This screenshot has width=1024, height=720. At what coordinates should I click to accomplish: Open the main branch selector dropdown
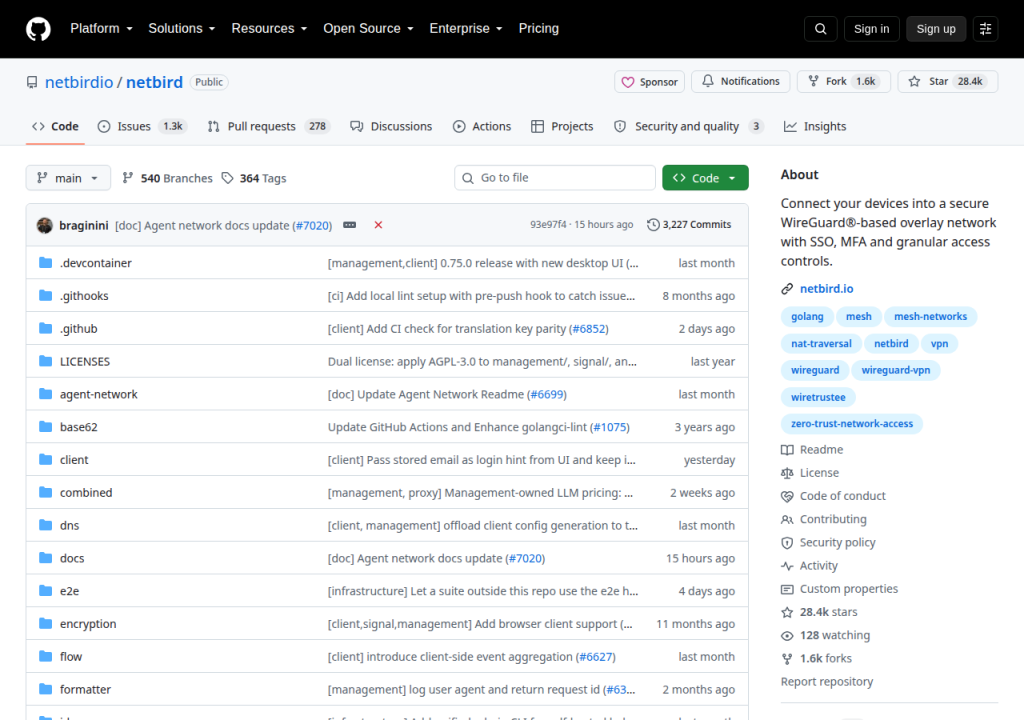(68, 178)
